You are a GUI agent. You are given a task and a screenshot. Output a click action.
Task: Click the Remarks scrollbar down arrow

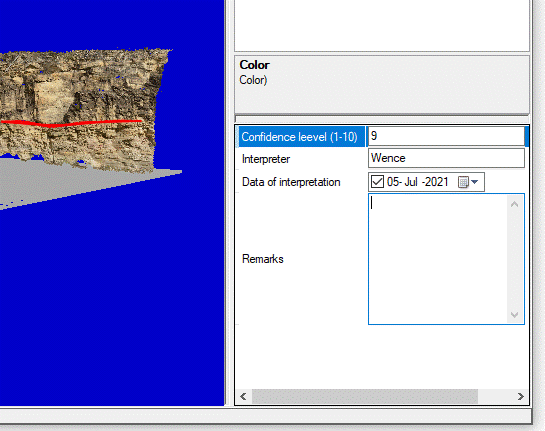coord(515,315)
